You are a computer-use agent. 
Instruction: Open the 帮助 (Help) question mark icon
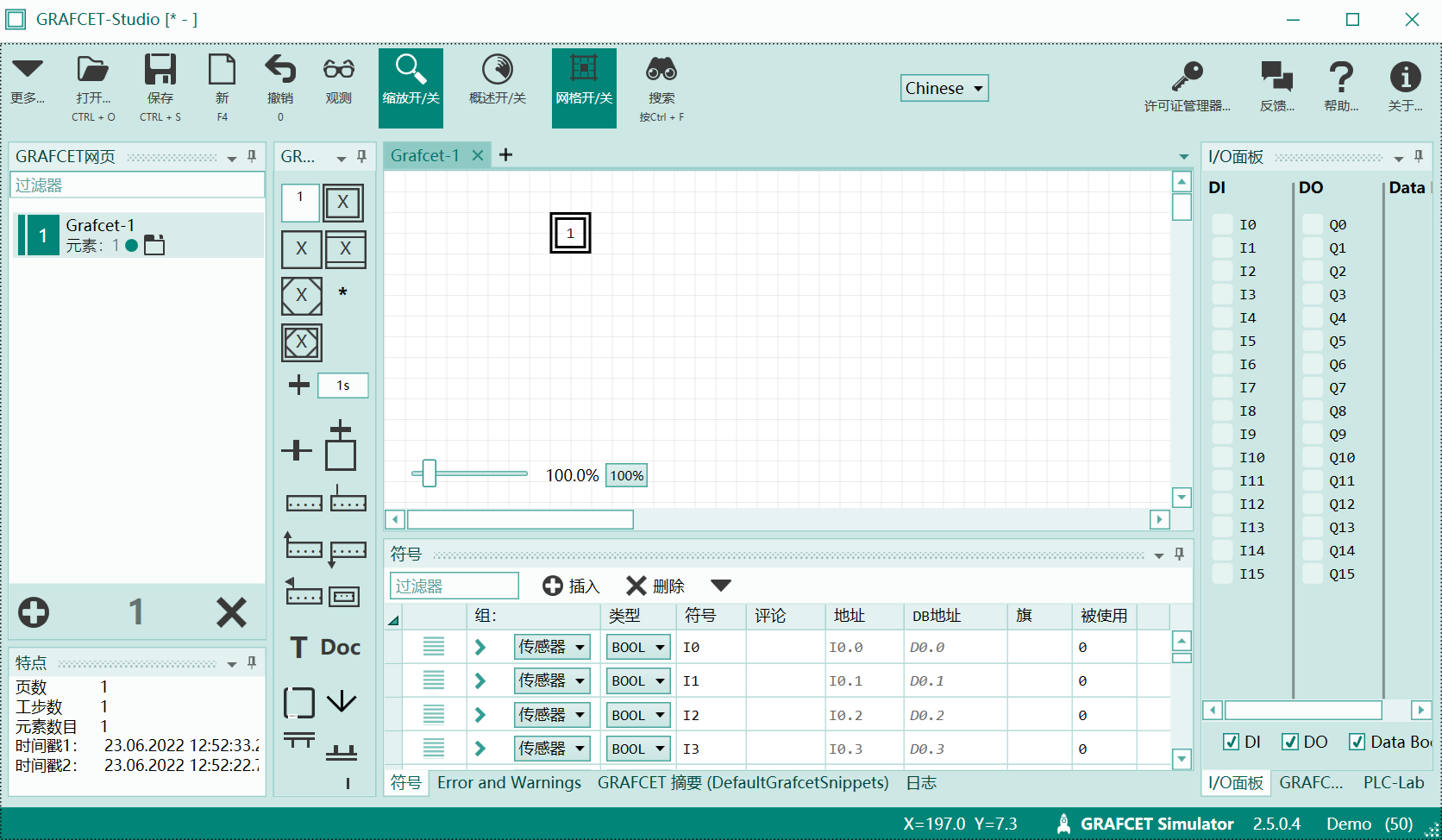click(x=1341, y=76)
